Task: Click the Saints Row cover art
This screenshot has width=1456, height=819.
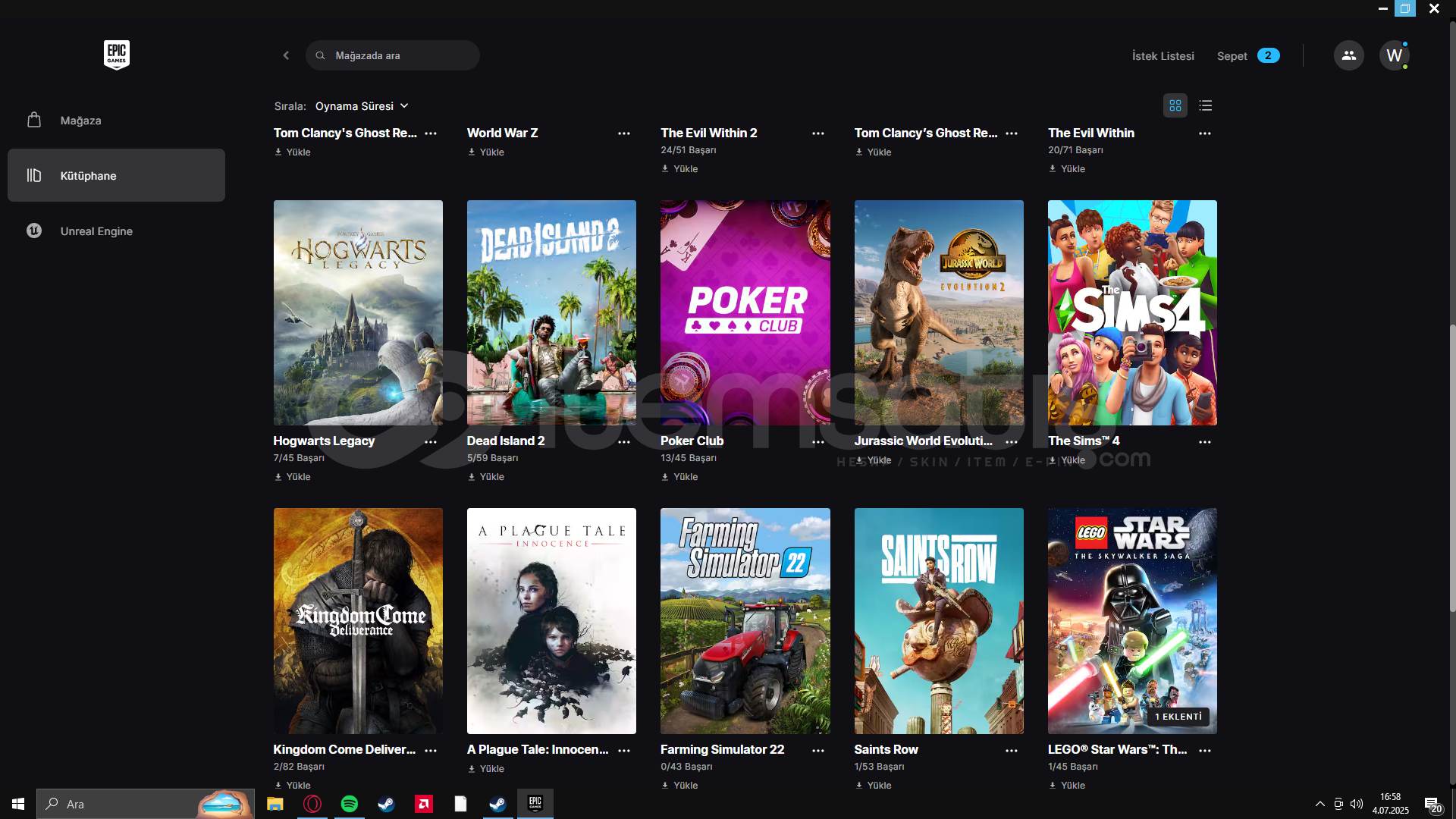Action: tap(939, 621)
